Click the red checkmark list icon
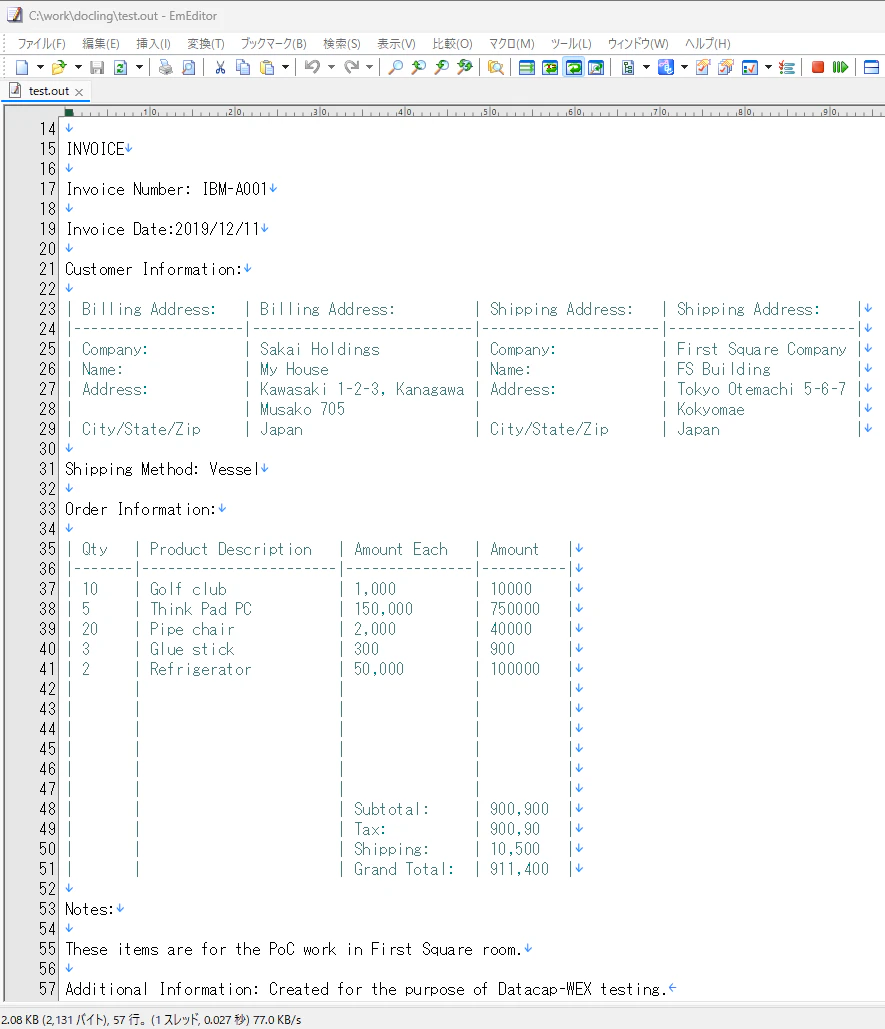Viewport: 885px width, 1029px height. point(787,67)
